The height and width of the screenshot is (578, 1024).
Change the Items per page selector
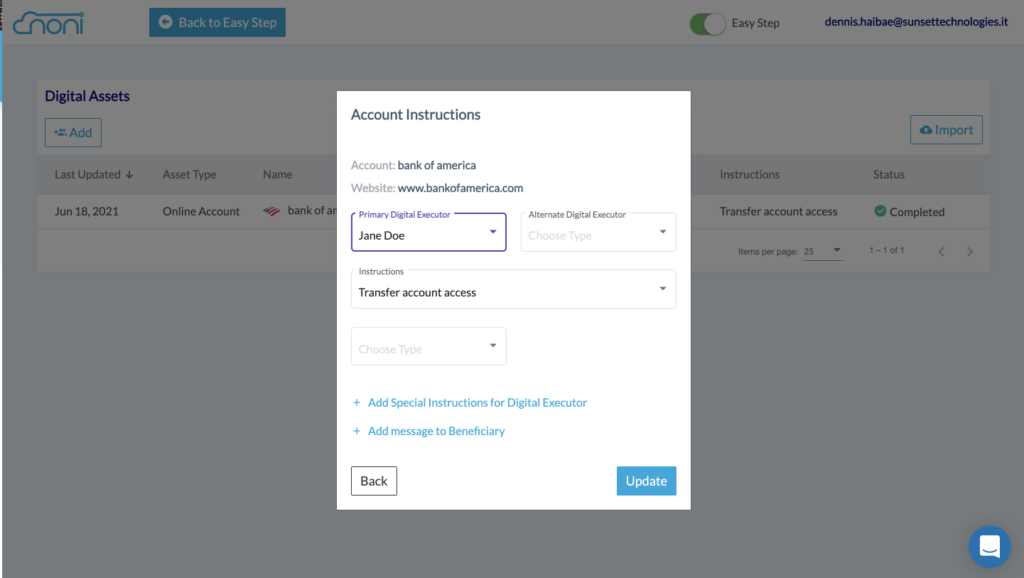(823, 251)
